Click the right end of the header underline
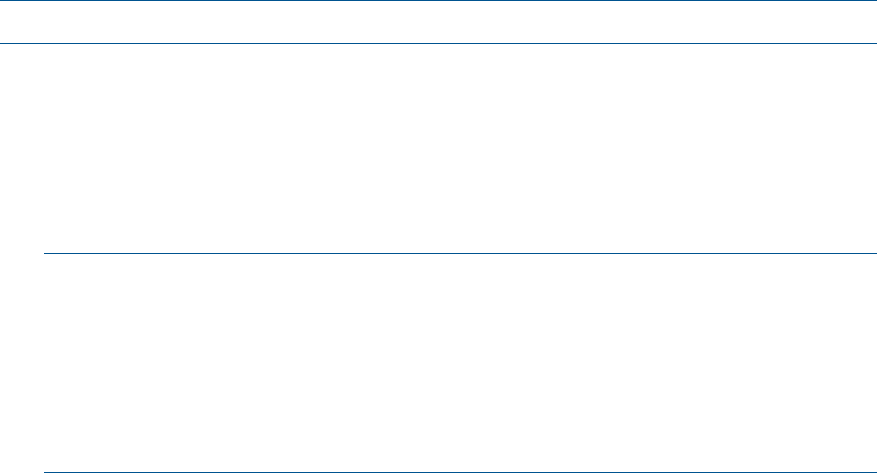 coord(874,43)
